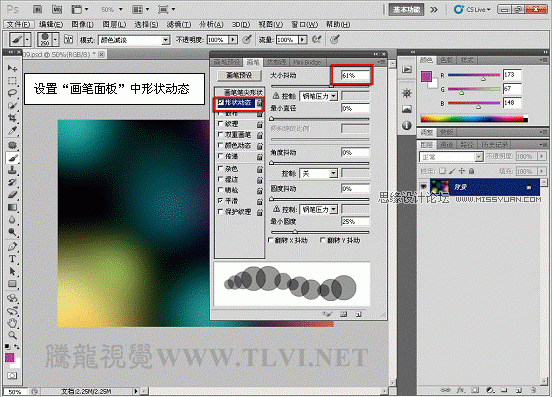The image size is (552, 397).
Task: Select the Hand tool
Action: [x=12, y=322]
